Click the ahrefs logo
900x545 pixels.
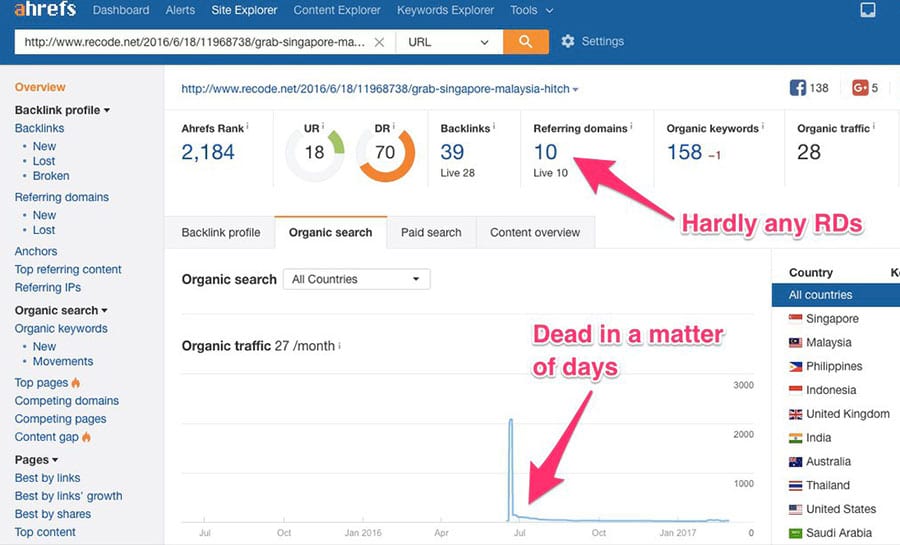(45, 9)
